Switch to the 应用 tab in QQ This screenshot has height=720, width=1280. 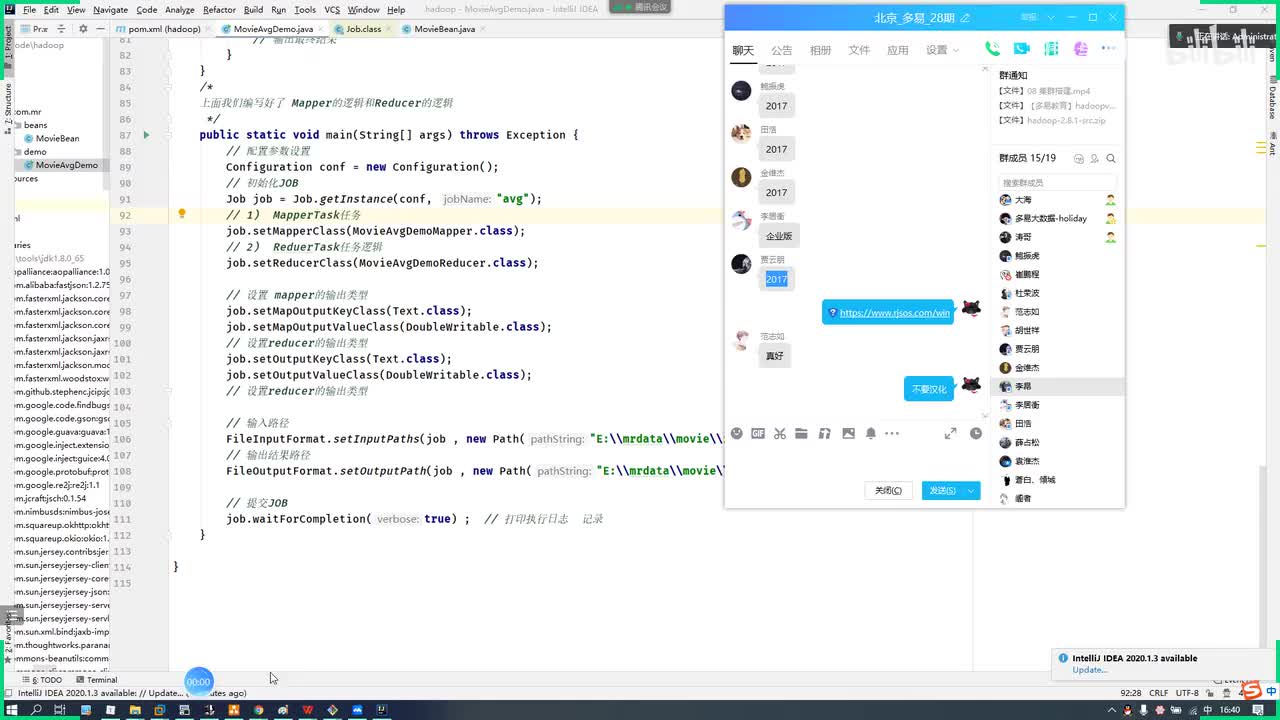[x=898, y=50]
